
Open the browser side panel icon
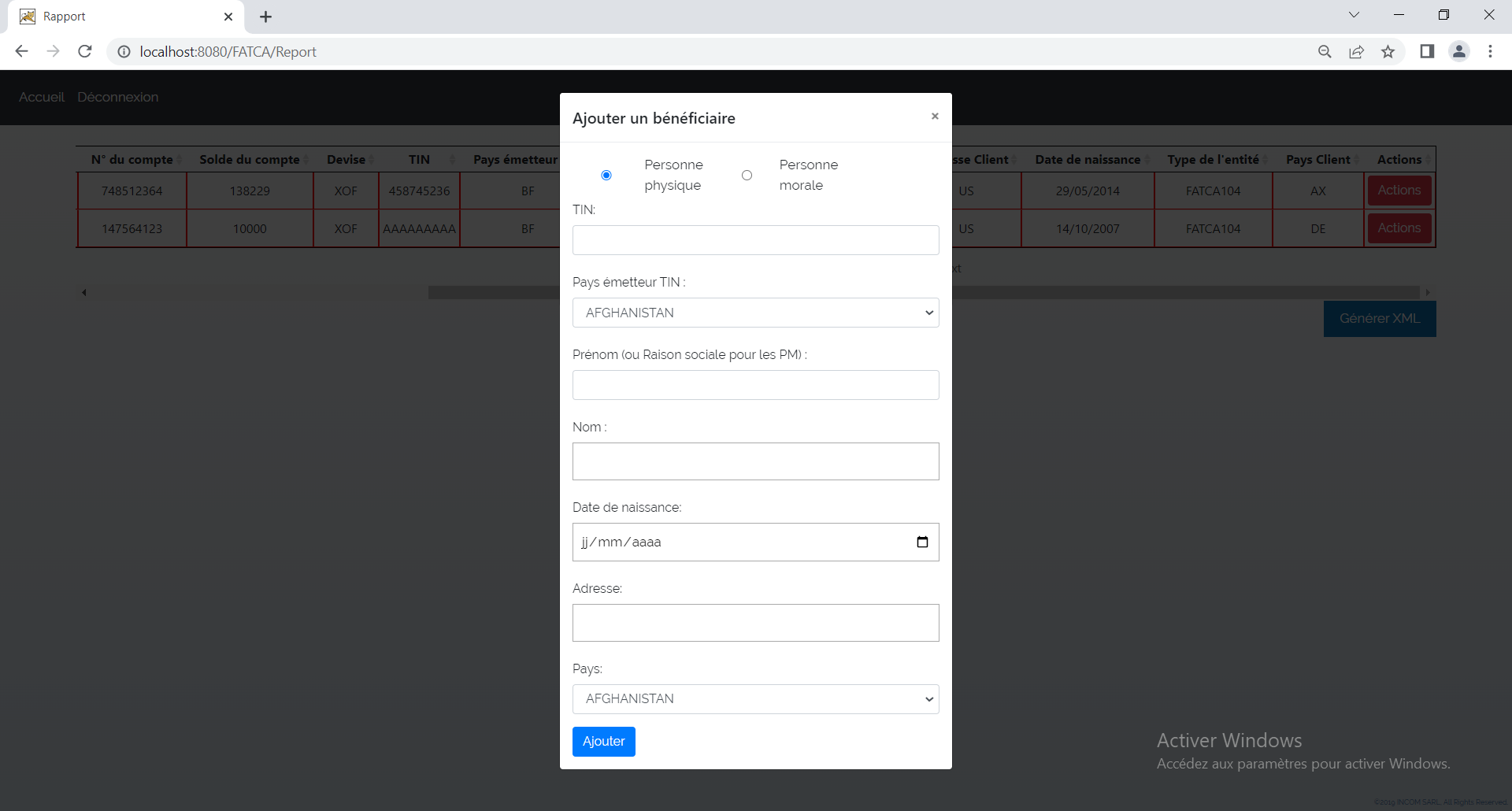point(1427,52)
